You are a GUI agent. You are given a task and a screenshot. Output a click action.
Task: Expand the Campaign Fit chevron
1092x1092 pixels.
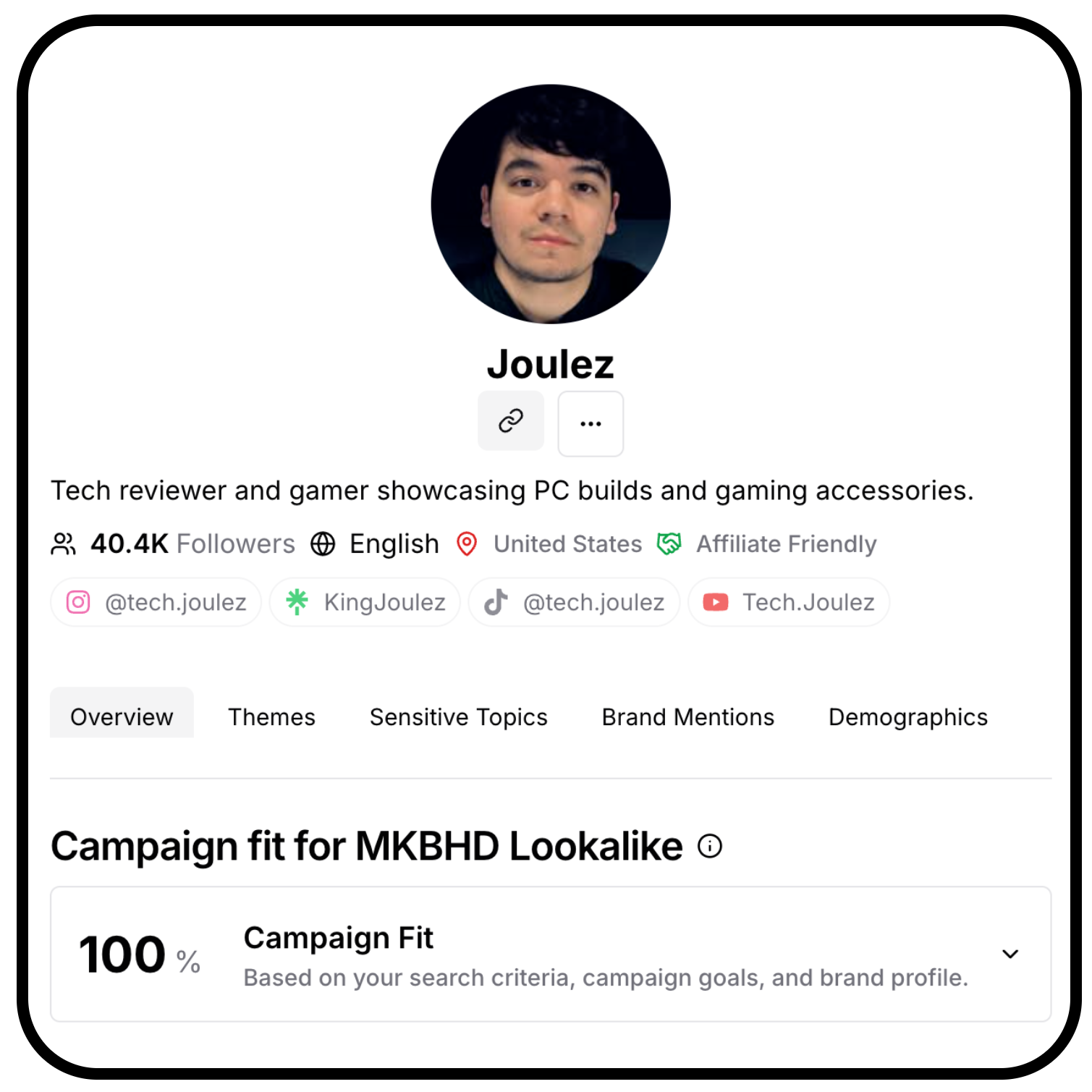coord(1010,954)
